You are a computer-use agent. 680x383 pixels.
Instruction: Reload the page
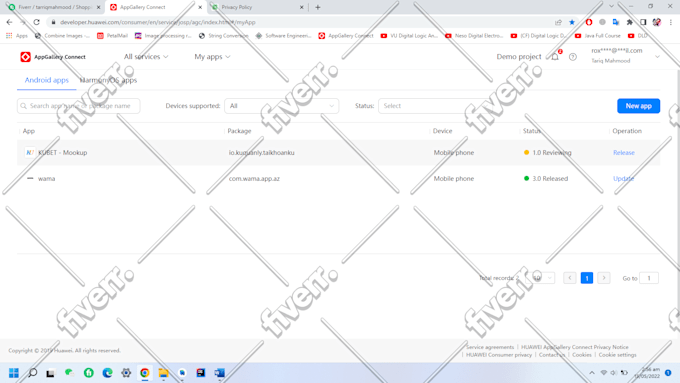pyautogui.click(x=36, y=22)
